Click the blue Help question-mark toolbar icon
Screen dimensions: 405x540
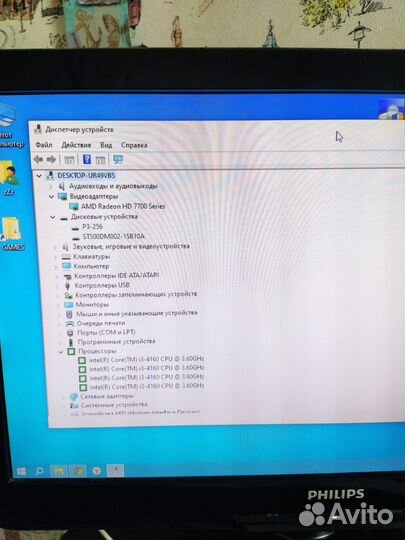coord(87,159)
